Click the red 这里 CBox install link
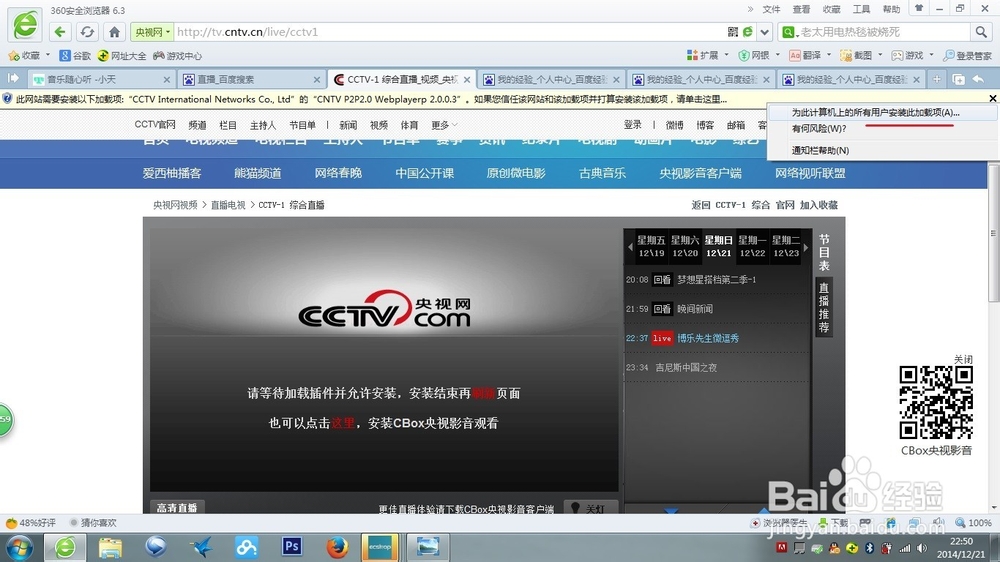Screen dimensions: 1000x562 pos(342,423)
